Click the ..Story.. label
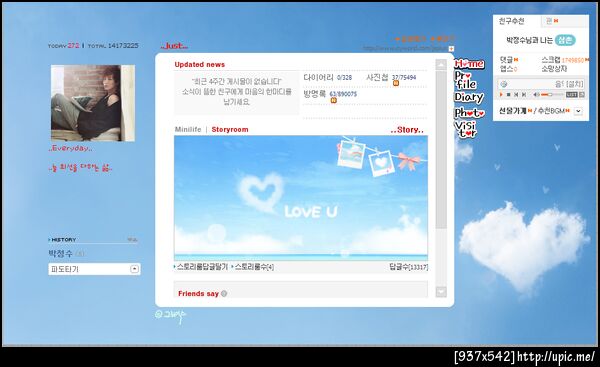This screenshot has height=367, width=600. tap(407, 130)
